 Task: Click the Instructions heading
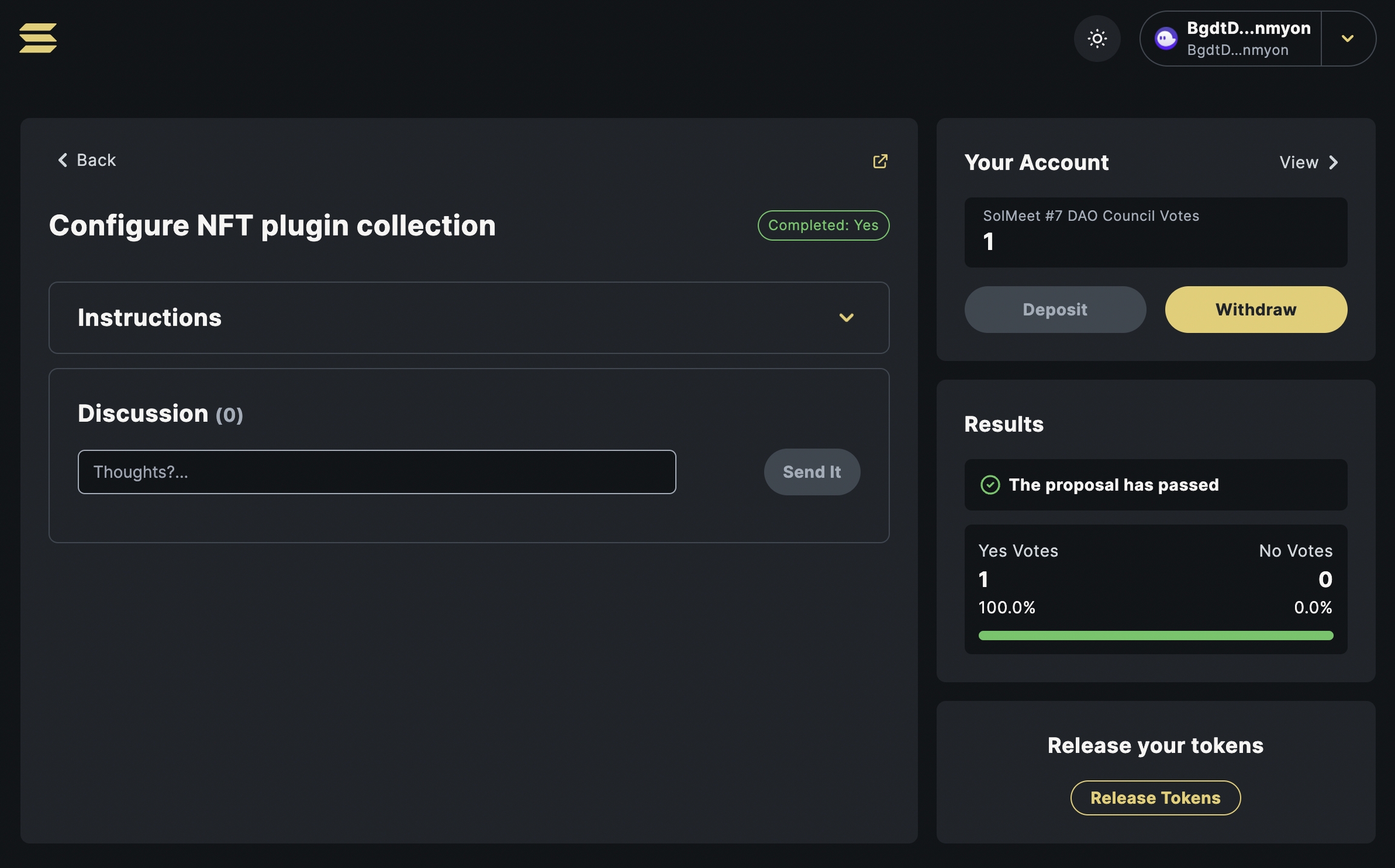coord(150,318)
